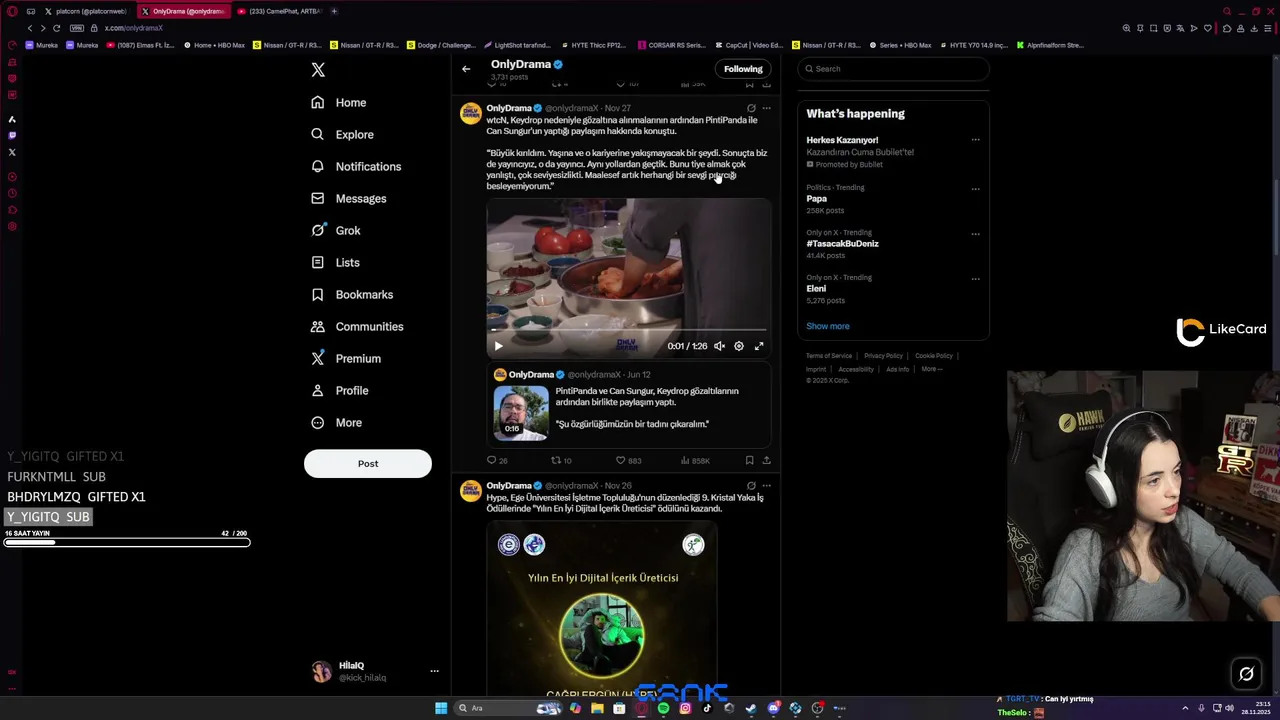Image resolution: width=1280 pixels, height=720 pixels.
Task: Open the award image in Nov 26 tweet
Action: pos(602,607)
